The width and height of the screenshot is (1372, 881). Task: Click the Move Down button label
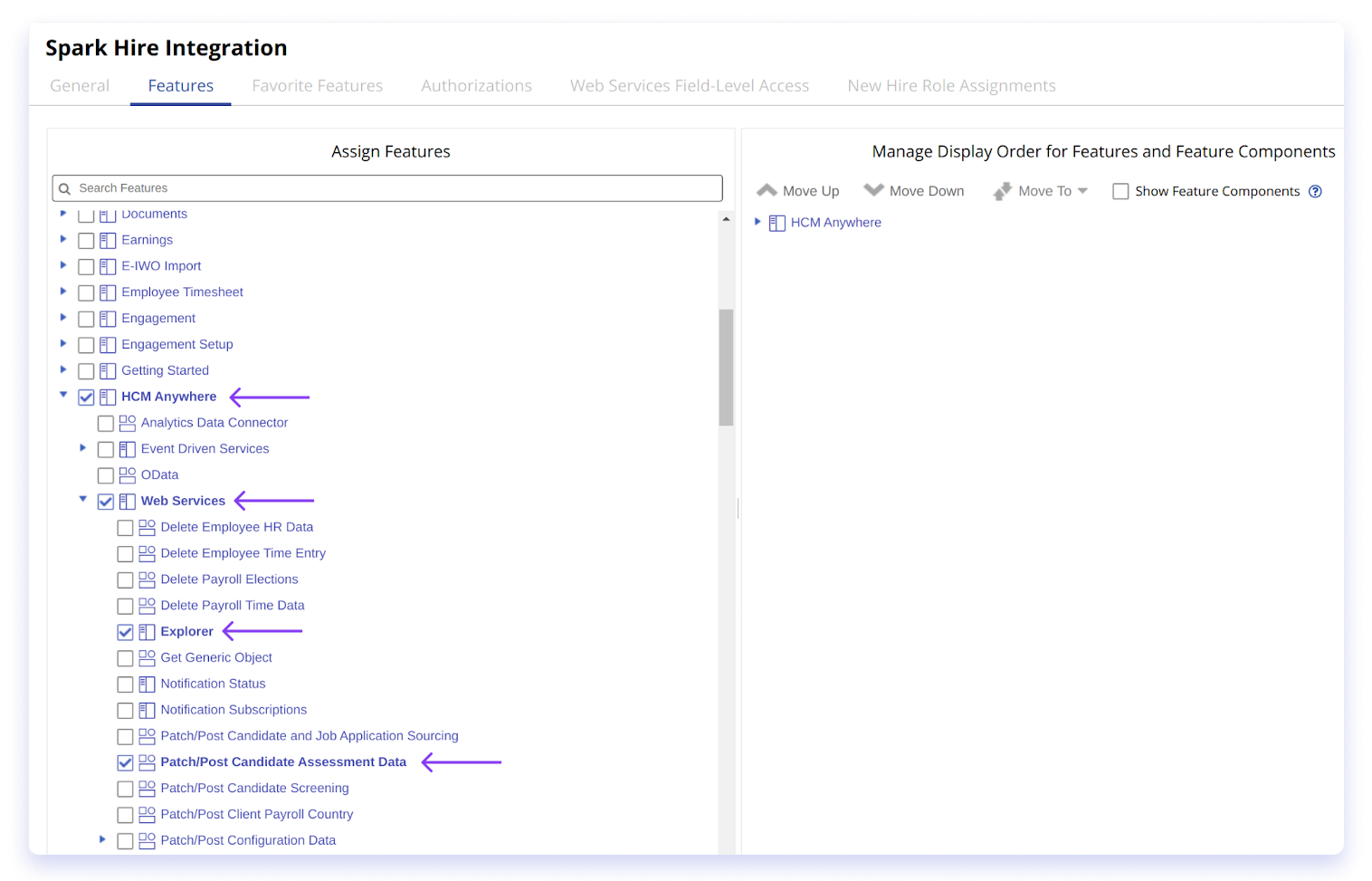[x=927, y=191]
